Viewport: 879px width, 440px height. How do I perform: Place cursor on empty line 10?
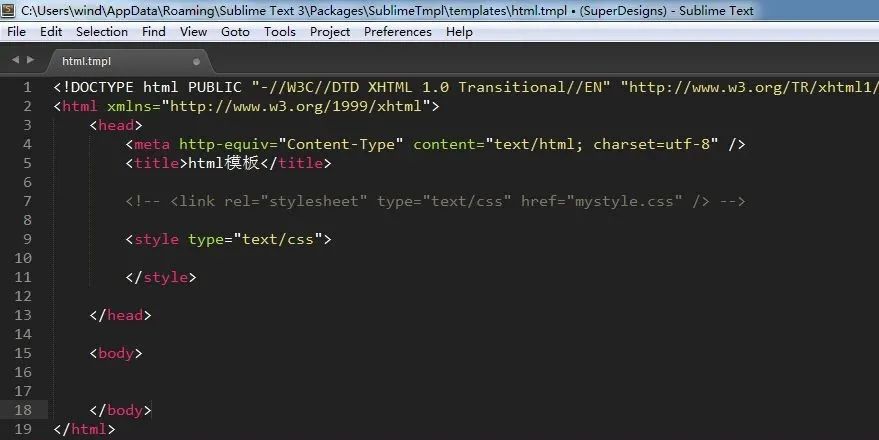[x=465, y=258]
